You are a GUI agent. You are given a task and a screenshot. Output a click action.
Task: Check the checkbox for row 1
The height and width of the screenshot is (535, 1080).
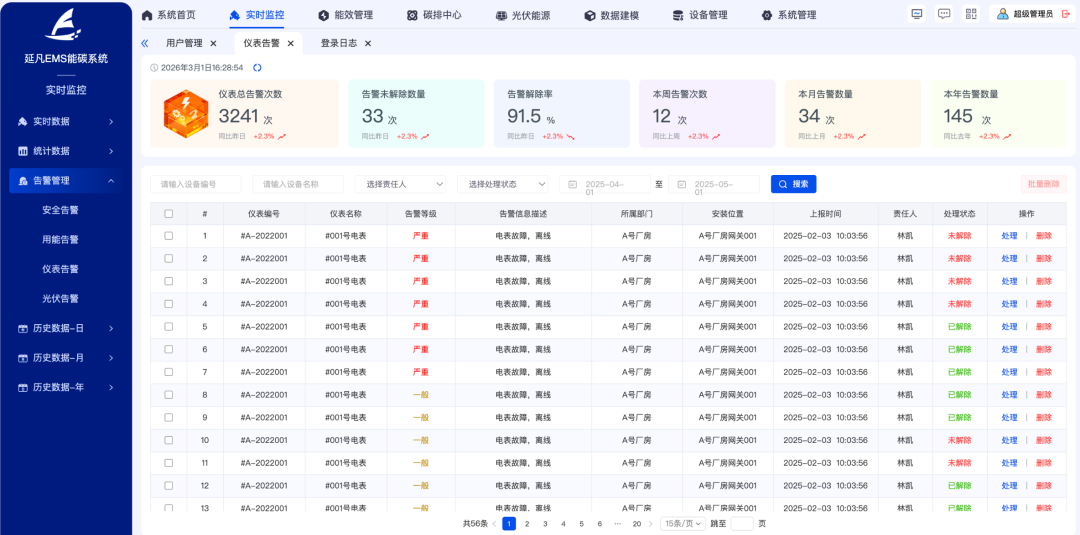point(169,236)
